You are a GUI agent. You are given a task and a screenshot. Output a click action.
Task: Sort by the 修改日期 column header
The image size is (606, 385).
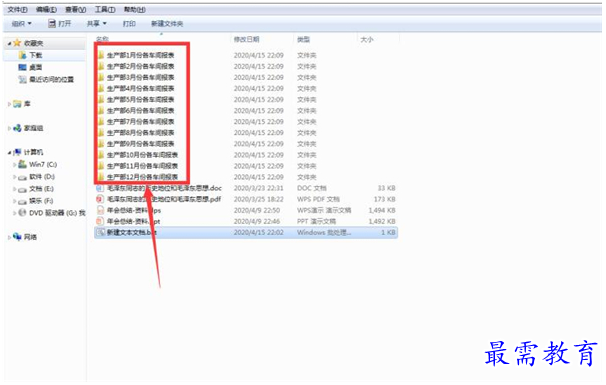coord(247,39)
